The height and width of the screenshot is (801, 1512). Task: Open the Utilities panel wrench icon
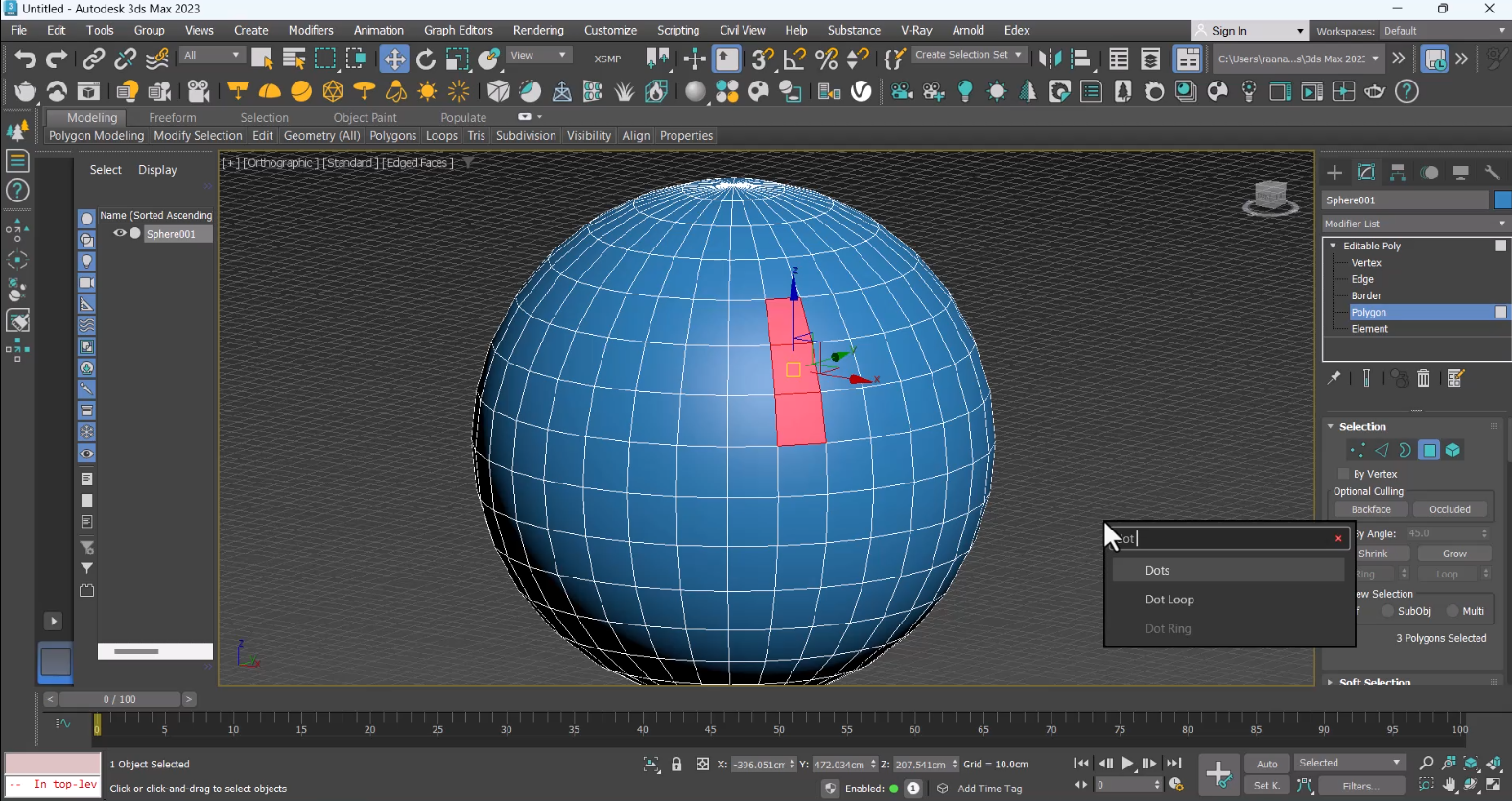pos(1492,173)
